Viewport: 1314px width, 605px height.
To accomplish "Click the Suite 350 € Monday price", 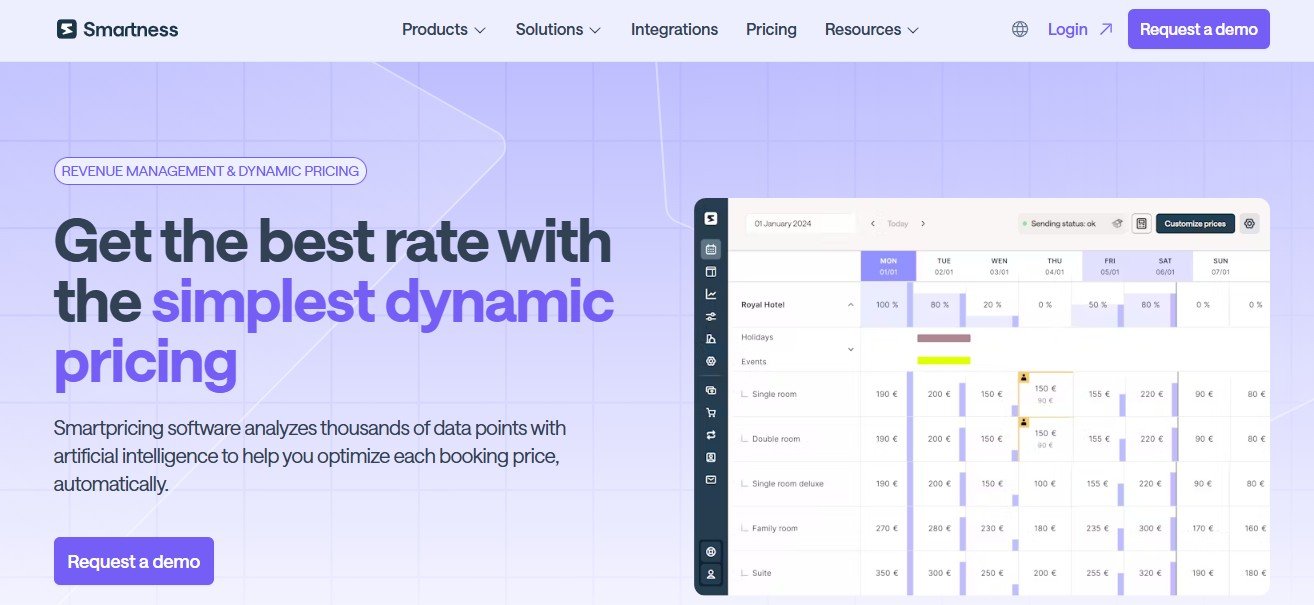I will [886, 573].
